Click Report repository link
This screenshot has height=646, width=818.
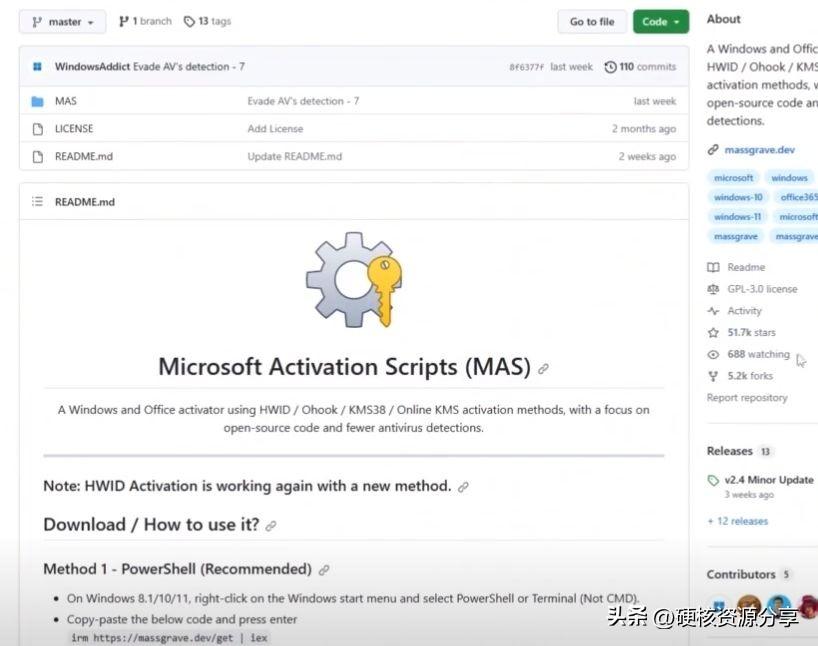point(747,398)
